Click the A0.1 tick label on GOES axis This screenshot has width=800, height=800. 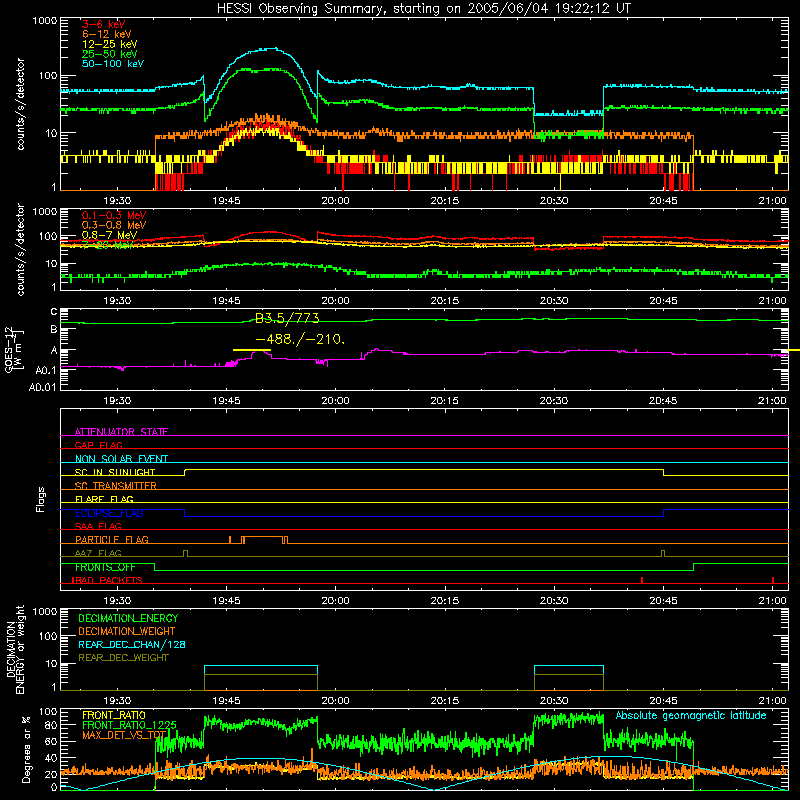[x=46, y=370]
